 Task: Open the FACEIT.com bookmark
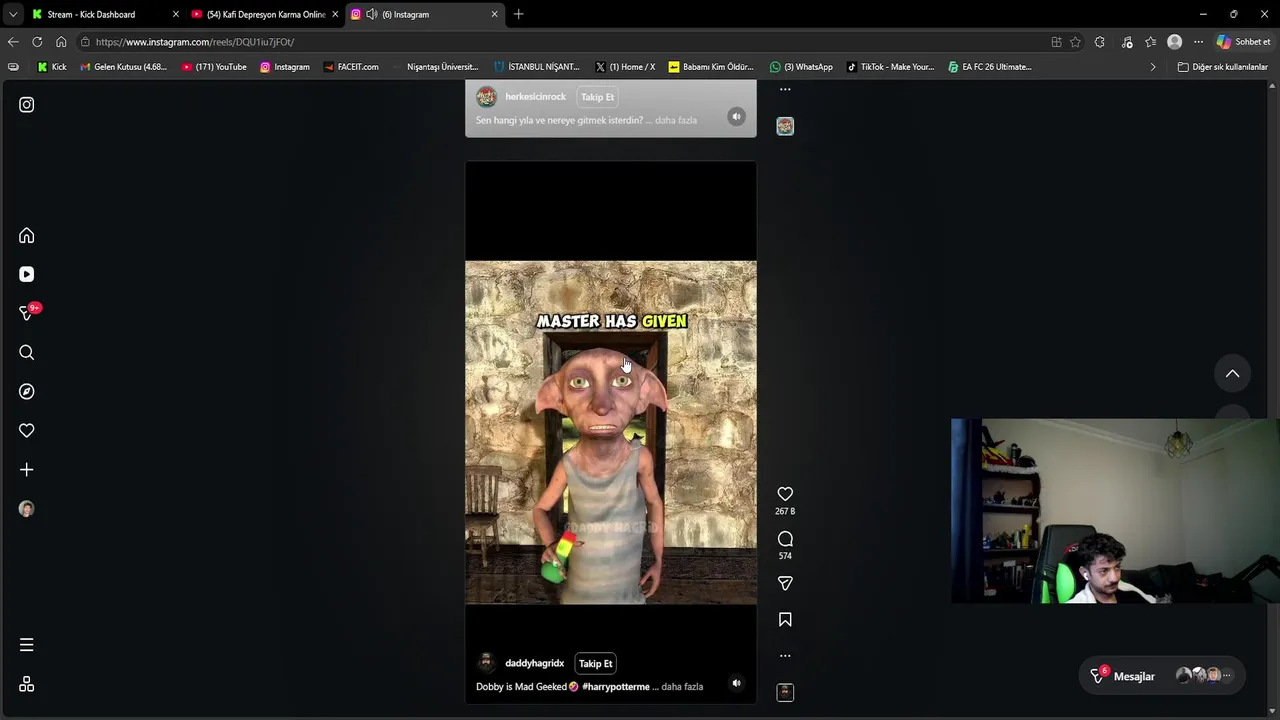tap(351, 67)
